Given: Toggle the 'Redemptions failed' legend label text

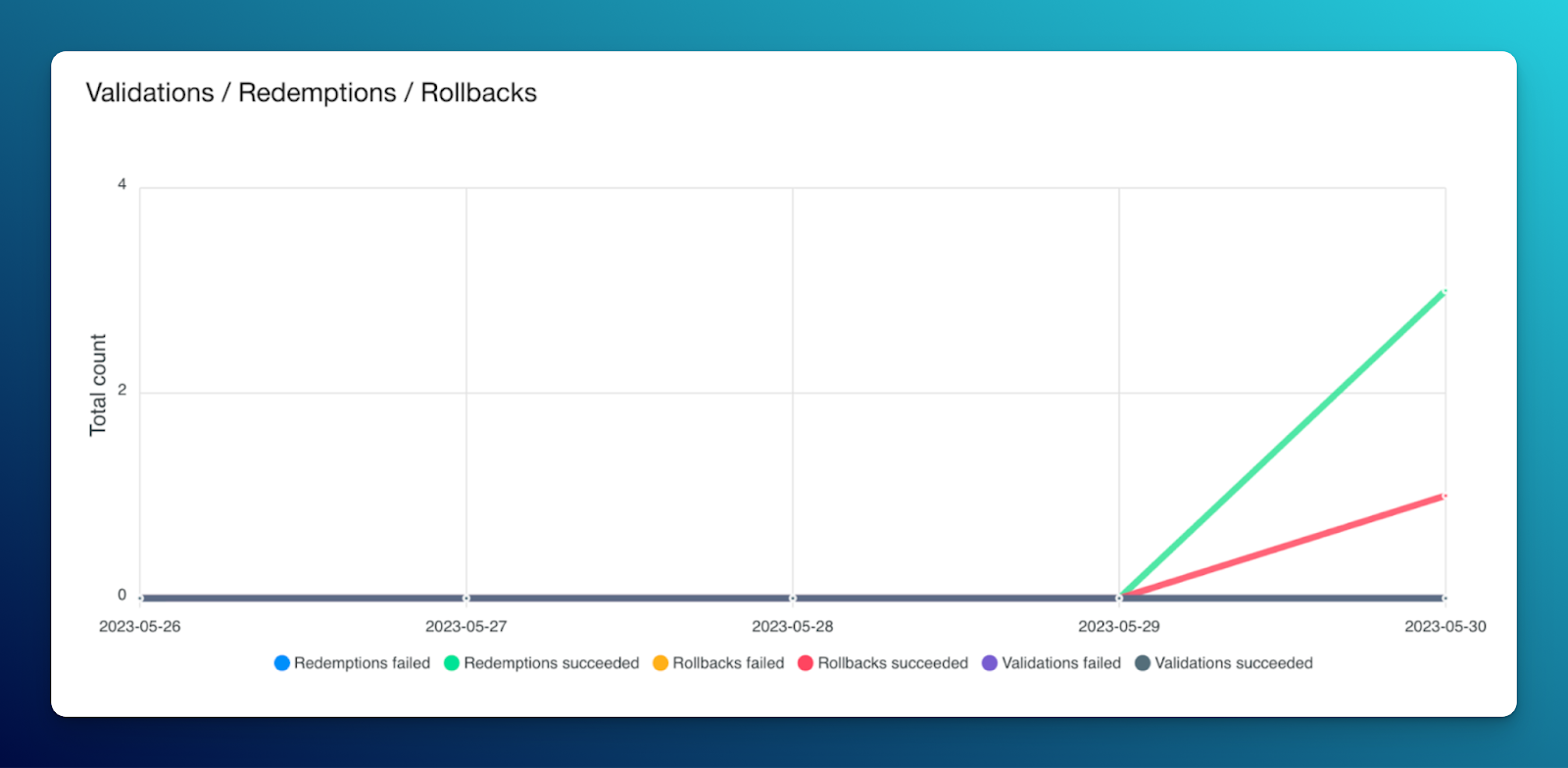Looking at the screenshot, I should (x=362, y=663).
